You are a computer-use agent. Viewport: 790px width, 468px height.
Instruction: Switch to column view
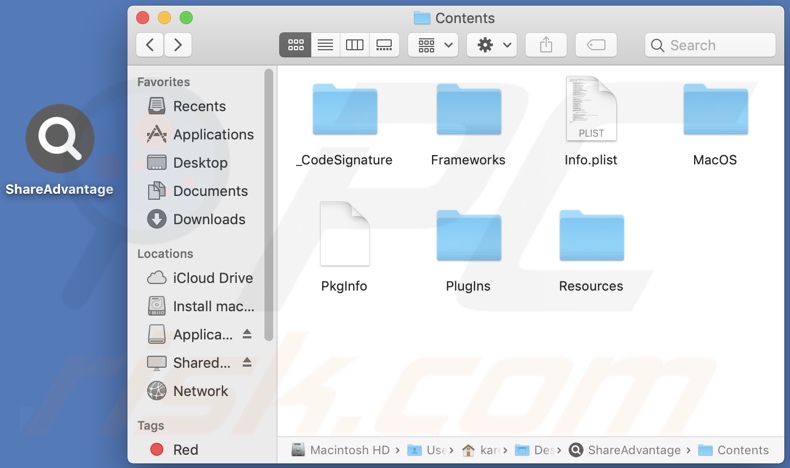point(355,45)
